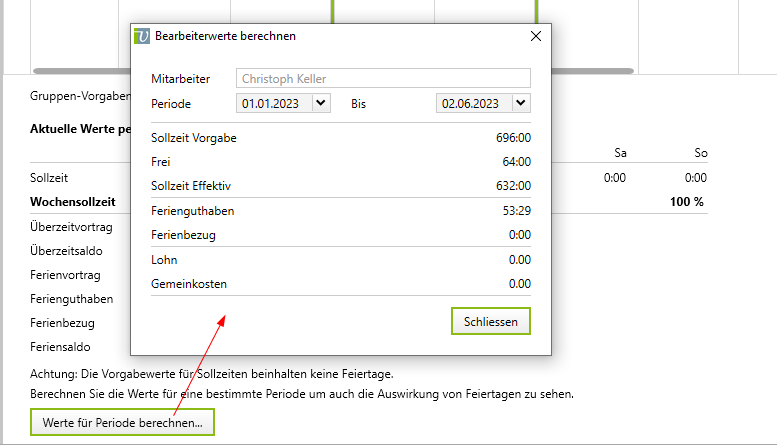Click the dialog title Bearbeiterwerte berechnen

coord(225,36)
